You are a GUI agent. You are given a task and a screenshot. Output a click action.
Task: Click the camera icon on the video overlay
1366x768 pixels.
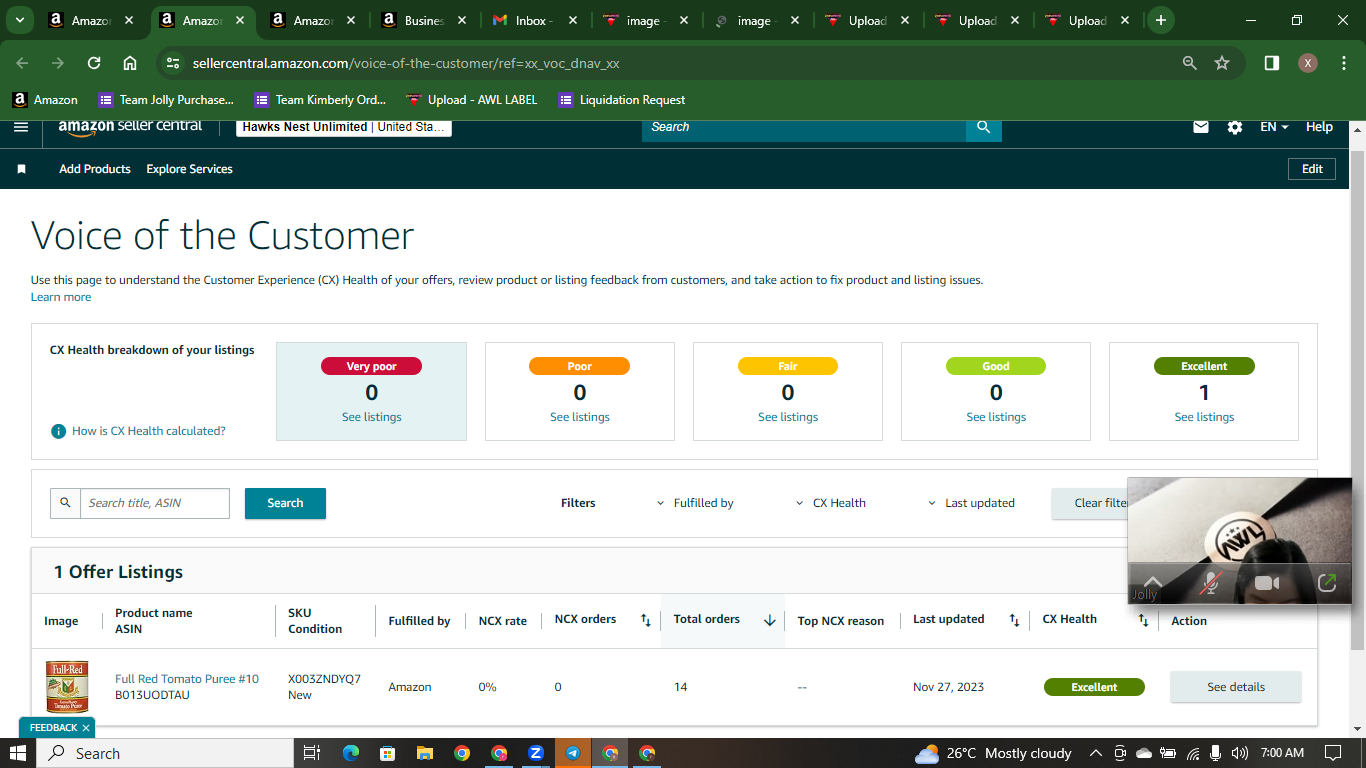pos(1267,583)
